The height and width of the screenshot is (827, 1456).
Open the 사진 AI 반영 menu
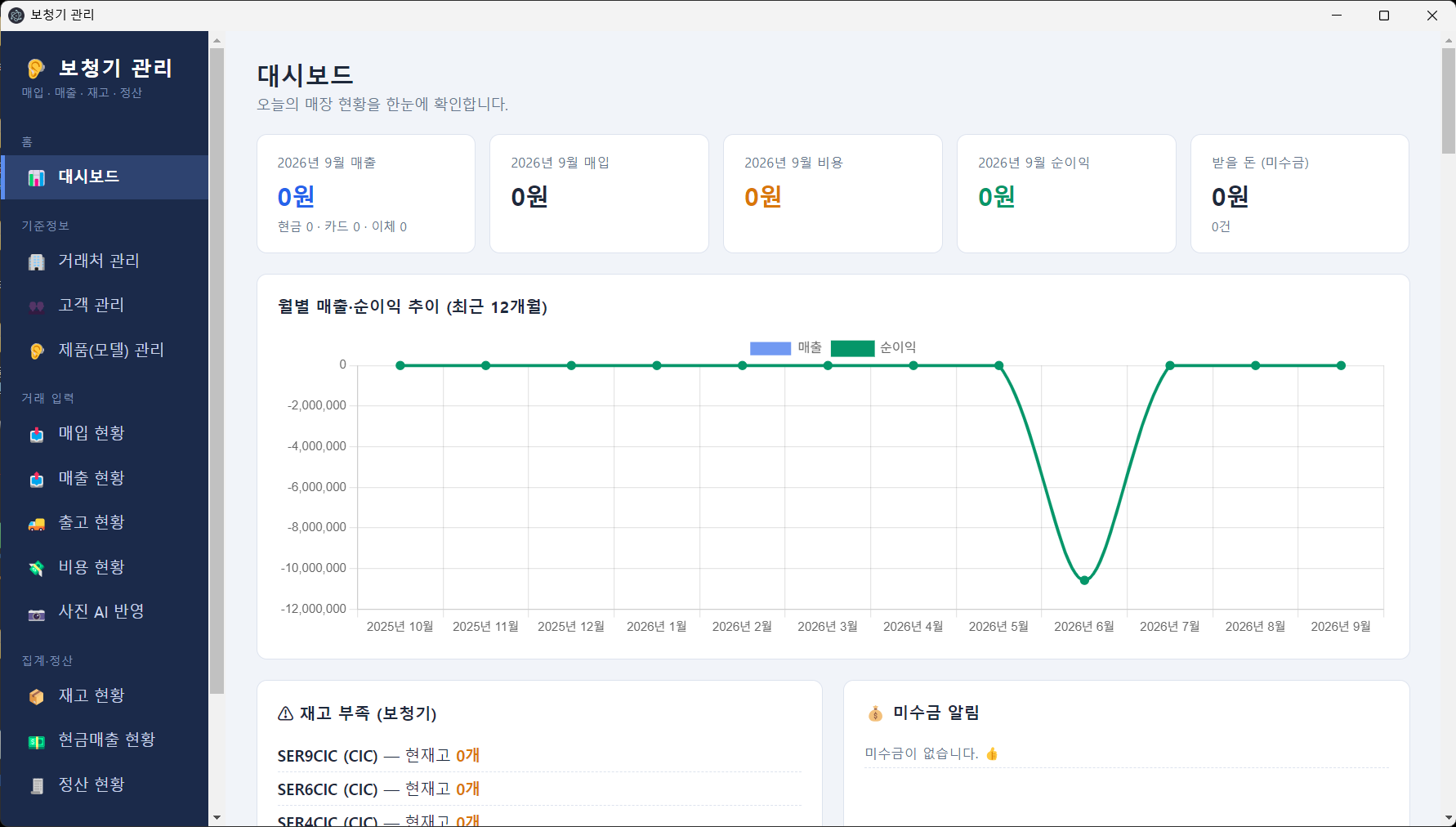[105, 612]
